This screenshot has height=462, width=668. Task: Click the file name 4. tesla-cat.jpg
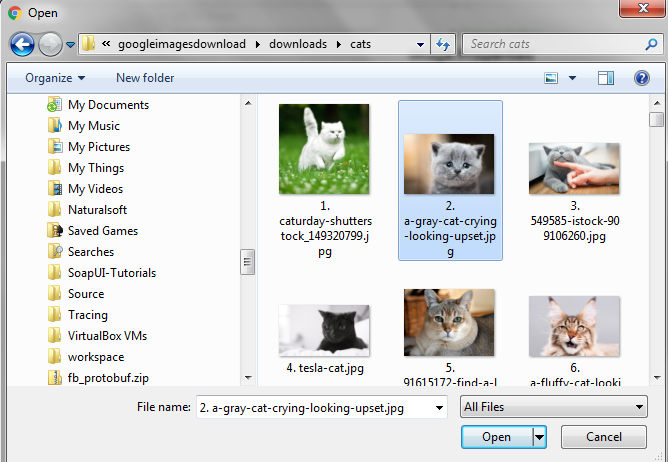325,368
